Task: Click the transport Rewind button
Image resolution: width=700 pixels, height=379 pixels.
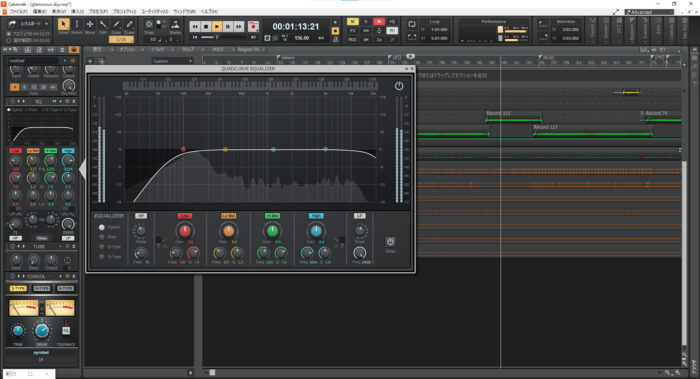Action: 195,27
